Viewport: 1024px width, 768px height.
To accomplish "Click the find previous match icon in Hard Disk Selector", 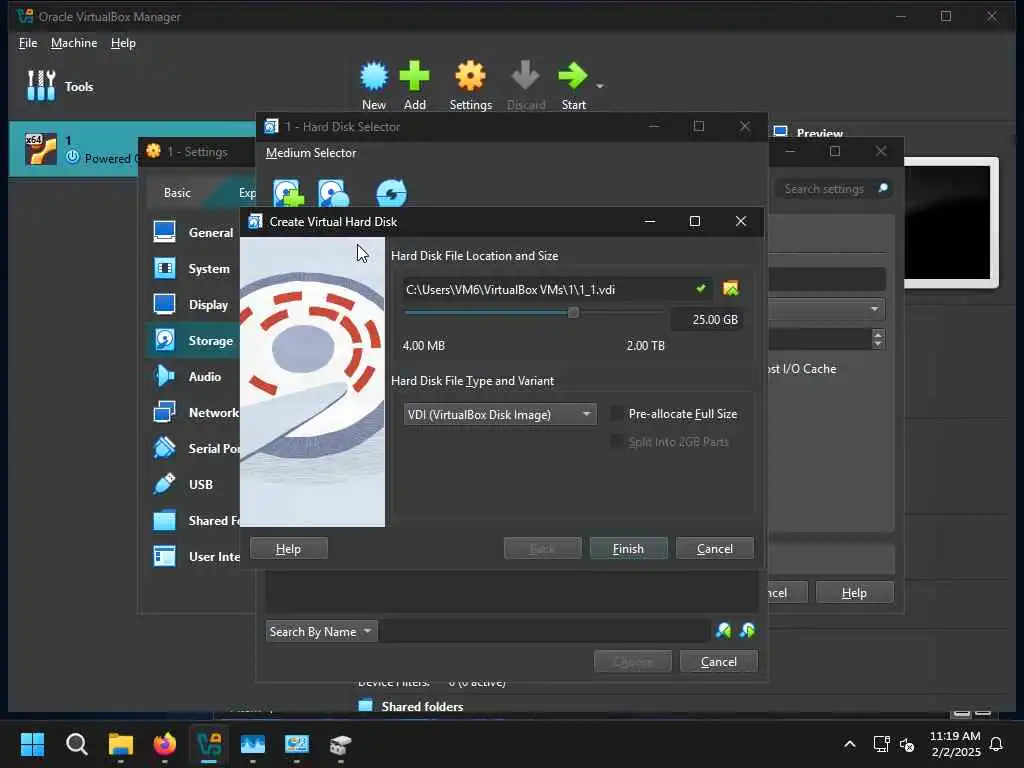I will pyautogui.click(x=724, y=631).
